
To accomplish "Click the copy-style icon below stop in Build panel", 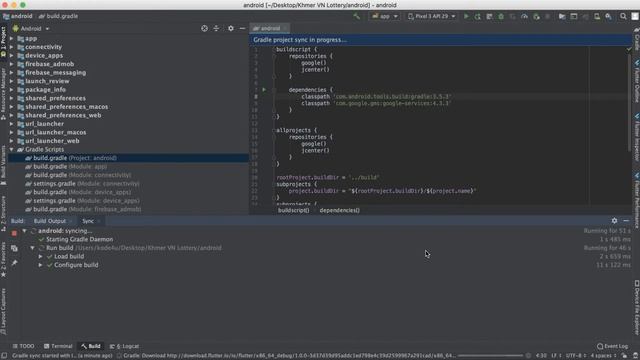I will point(14,248).
